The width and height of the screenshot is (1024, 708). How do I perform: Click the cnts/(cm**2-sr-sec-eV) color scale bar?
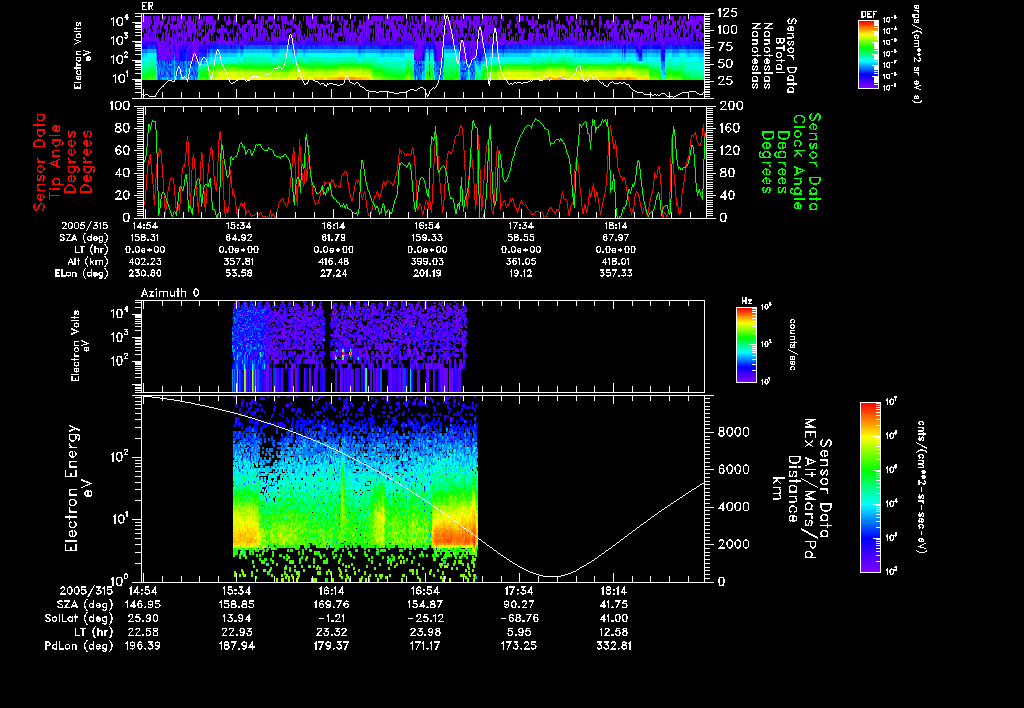870,487
